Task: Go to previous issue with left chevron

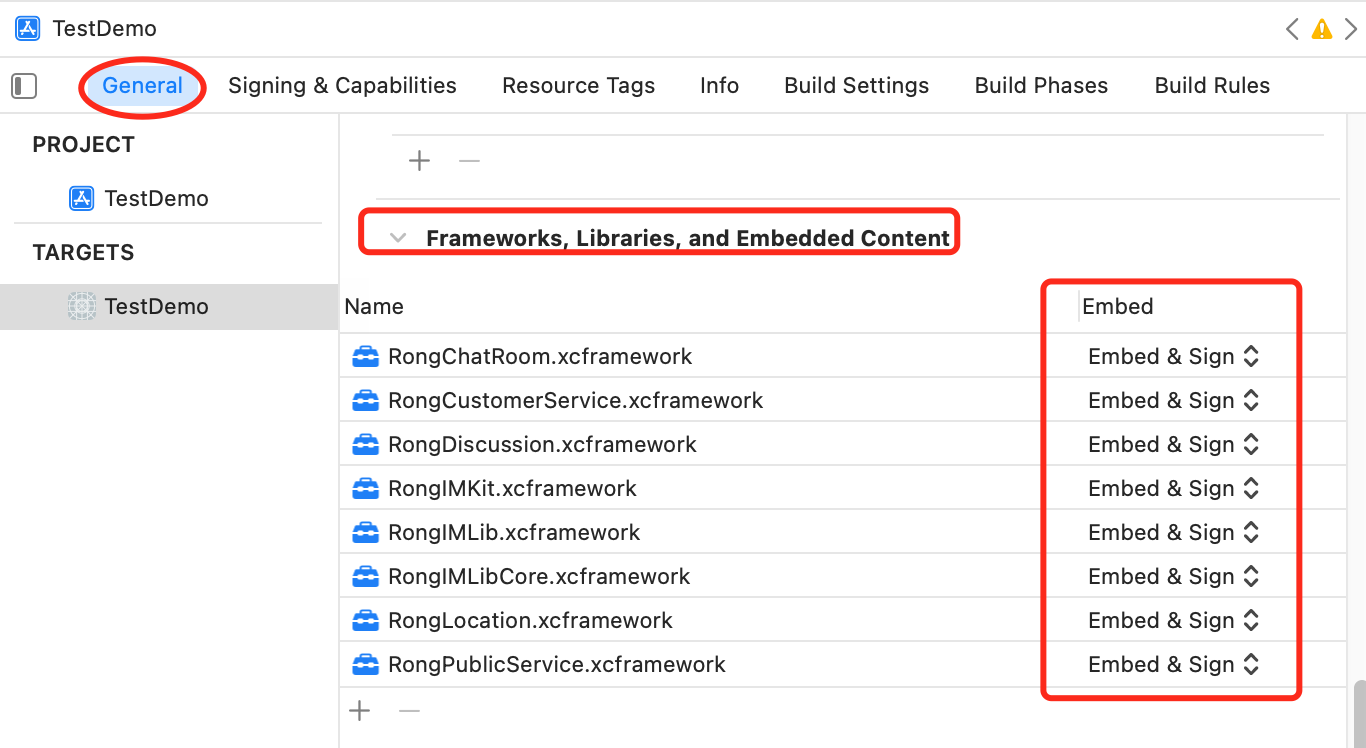Action: tap(1293, 29)
